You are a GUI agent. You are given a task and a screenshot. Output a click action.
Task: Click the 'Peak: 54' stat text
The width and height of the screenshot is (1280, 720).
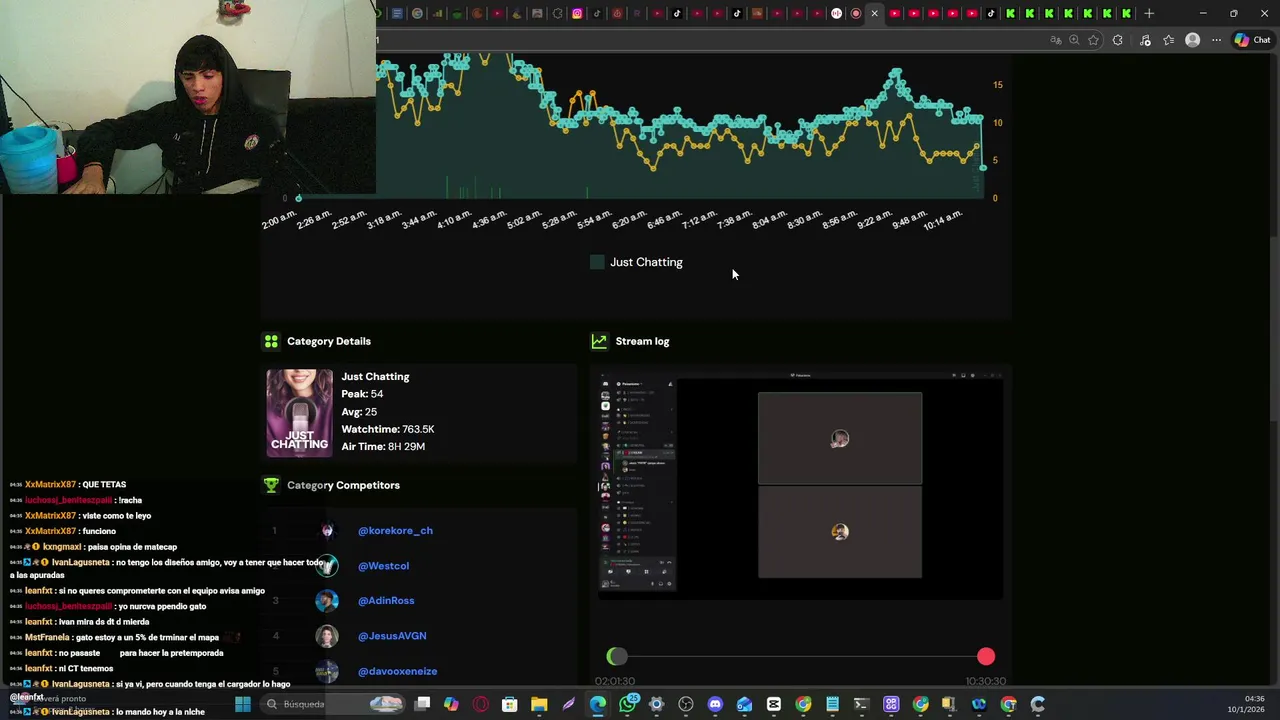coord(362,394)
